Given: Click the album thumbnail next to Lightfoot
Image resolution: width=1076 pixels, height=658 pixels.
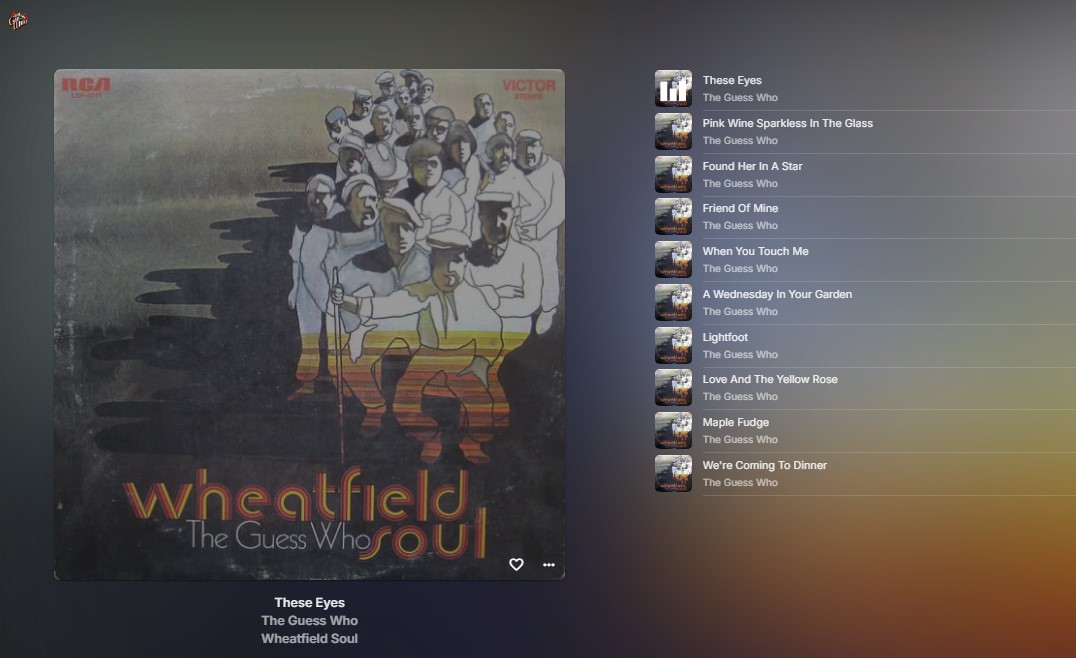Looking at the screenshot, I should (x=673, y=345).
